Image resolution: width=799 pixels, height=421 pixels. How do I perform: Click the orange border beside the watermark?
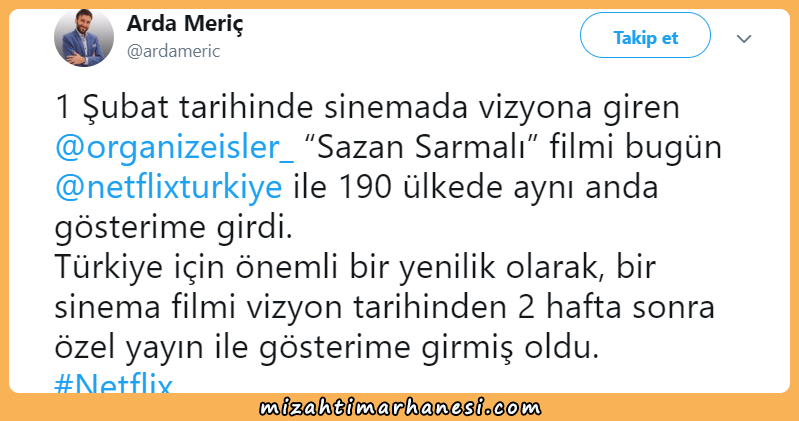click(662, 408)
